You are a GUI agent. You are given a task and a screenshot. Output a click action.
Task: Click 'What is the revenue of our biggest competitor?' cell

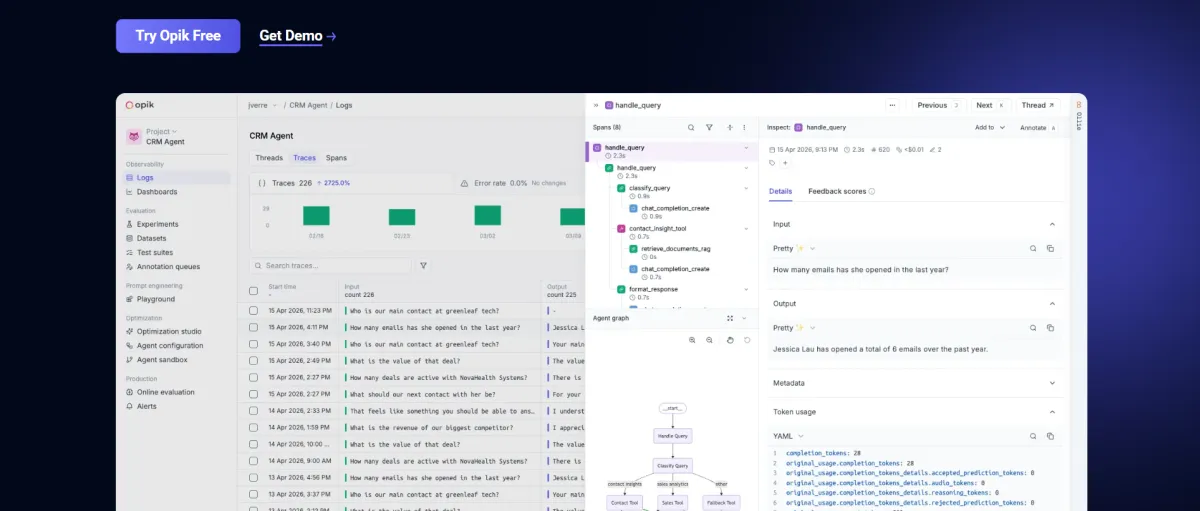(440, 427)
